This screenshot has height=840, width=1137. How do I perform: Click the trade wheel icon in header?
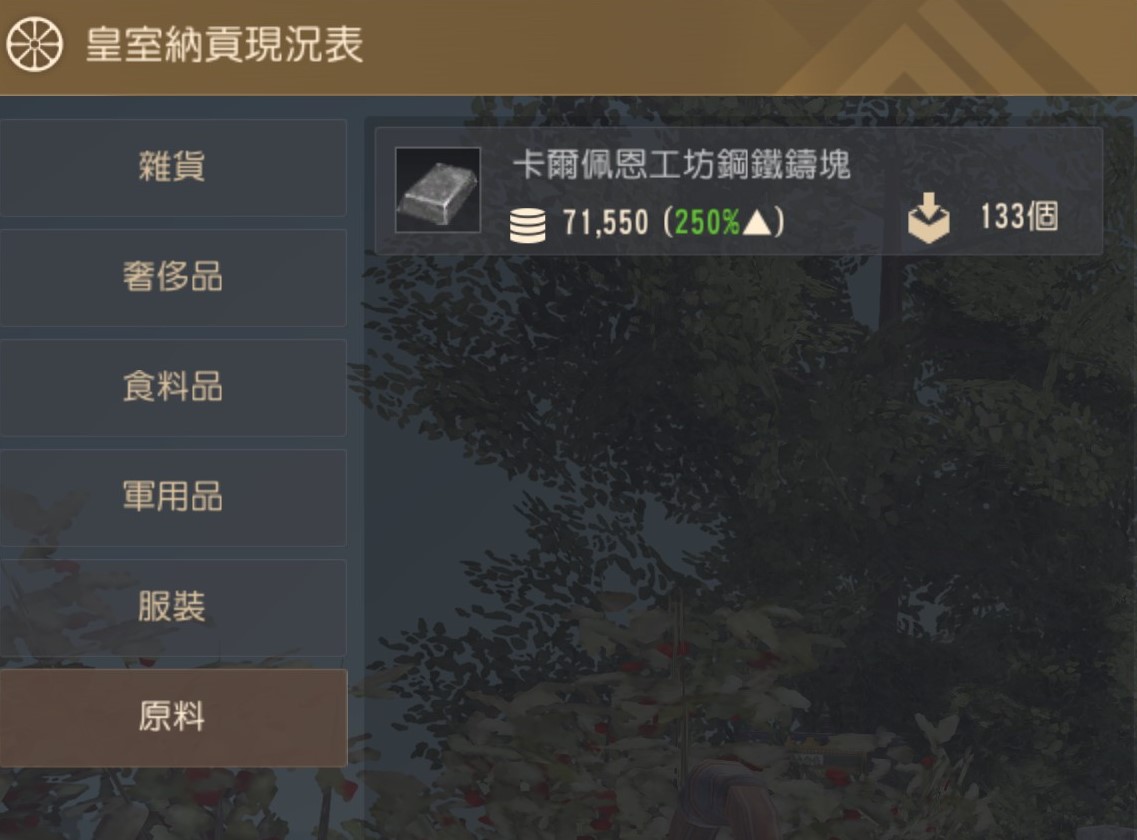[35, 44]
